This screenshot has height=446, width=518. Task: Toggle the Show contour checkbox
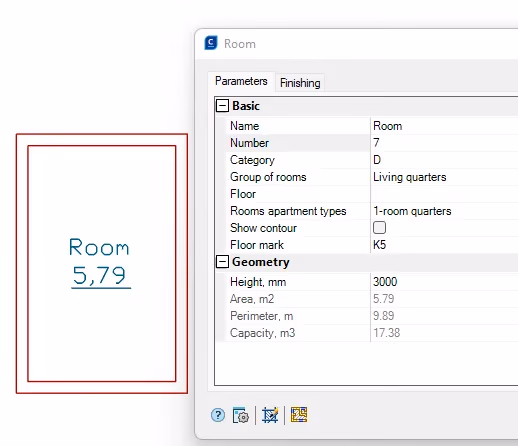(x=379, y=228)
